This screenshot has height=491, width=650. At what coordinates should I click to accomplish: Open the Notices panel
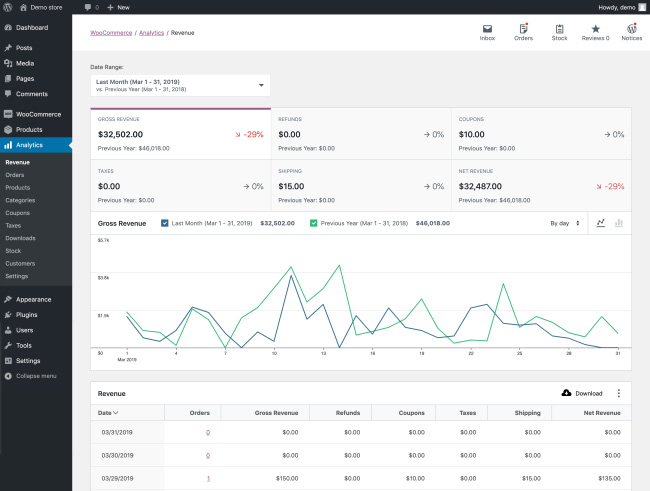click(631, 32)
